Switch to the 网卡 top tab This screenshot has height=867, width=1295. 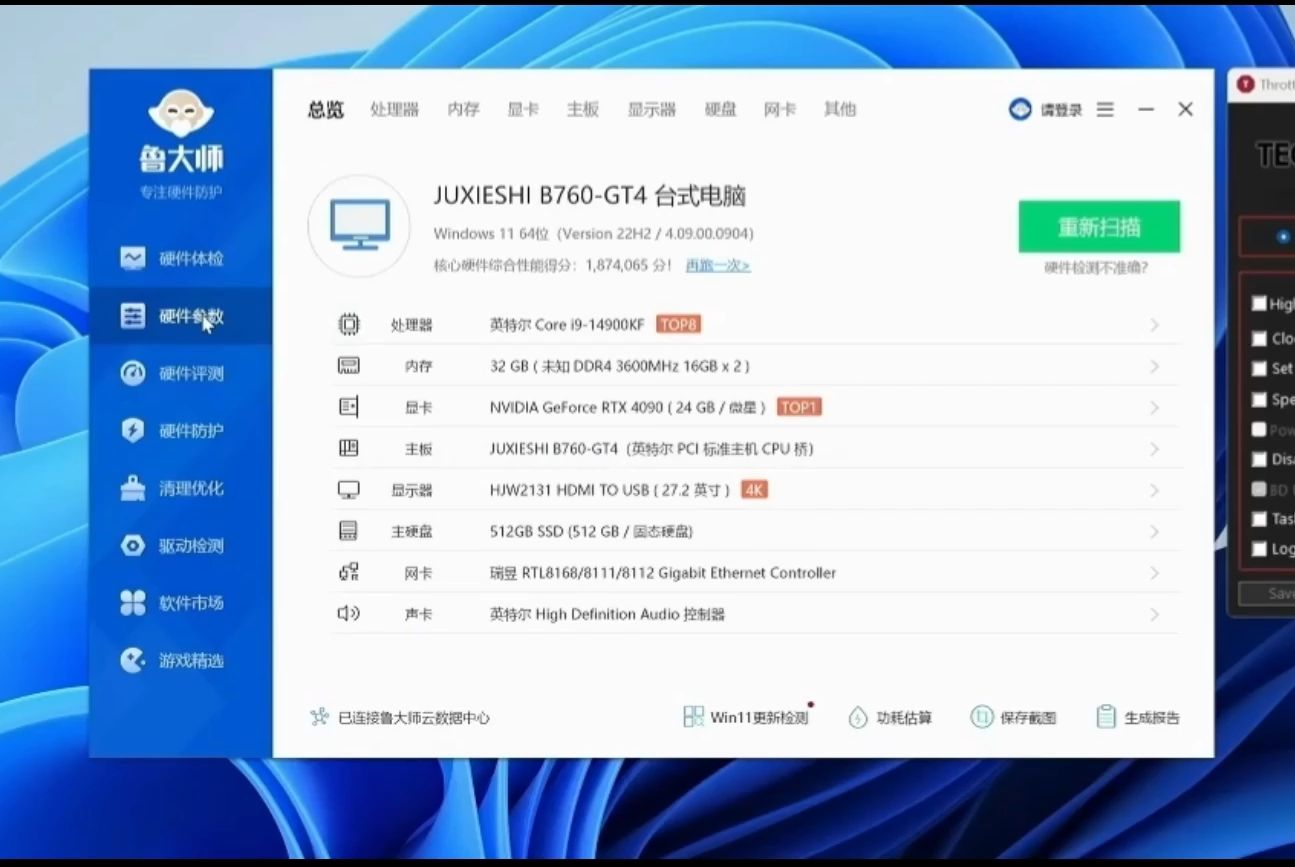pos(779,110)
